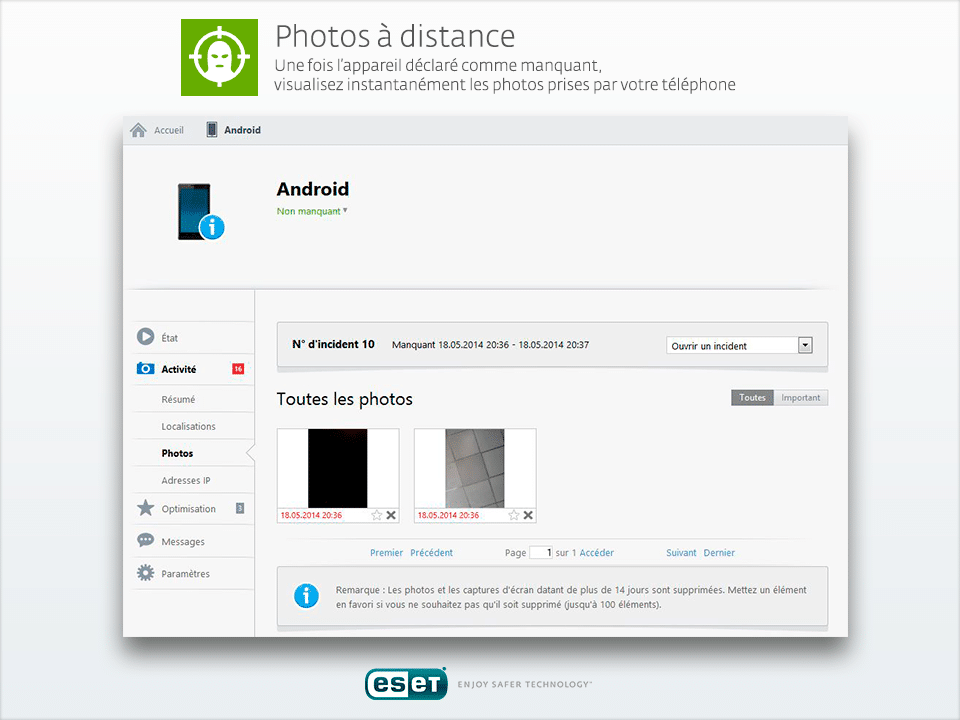Select Localisations in the sidebar

188,426
